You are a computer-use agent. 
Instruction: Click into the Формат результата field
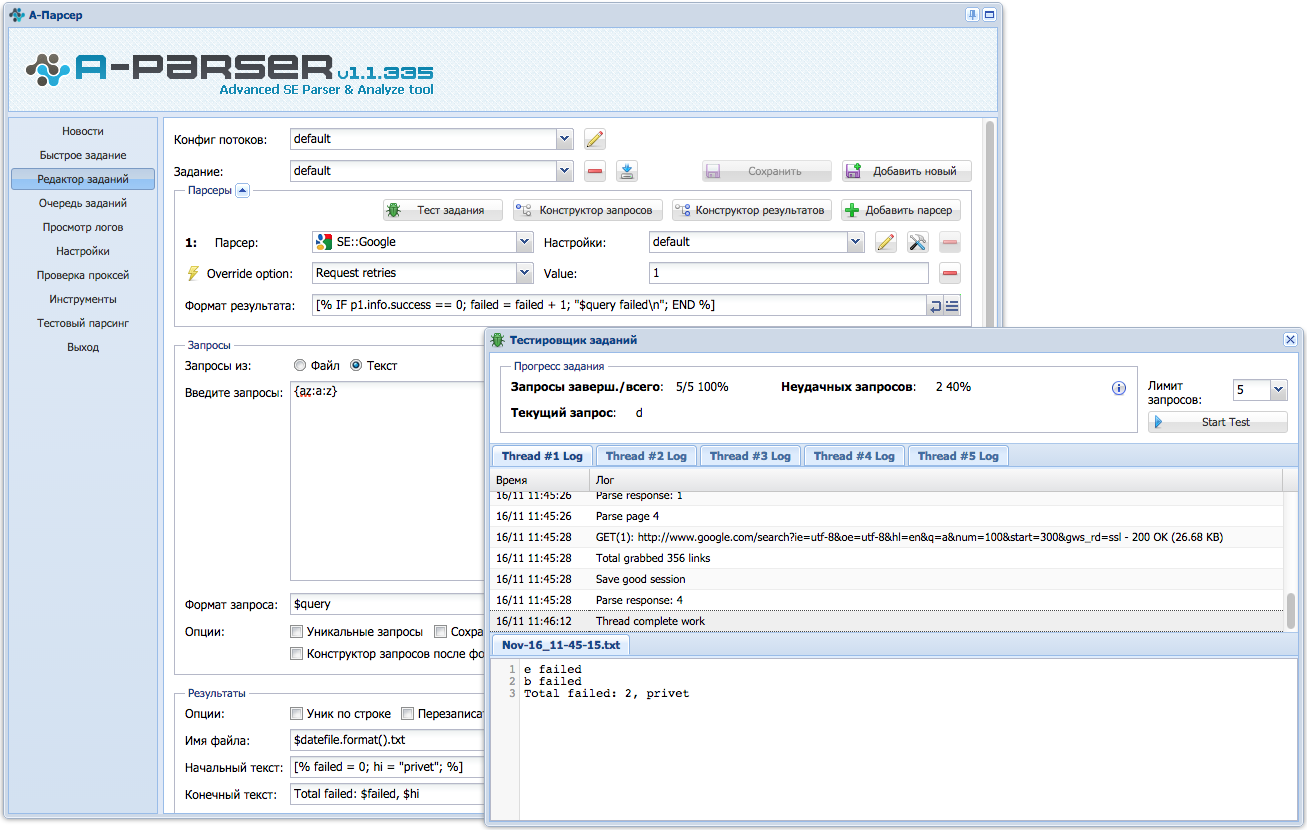click(x=619, y=306)
